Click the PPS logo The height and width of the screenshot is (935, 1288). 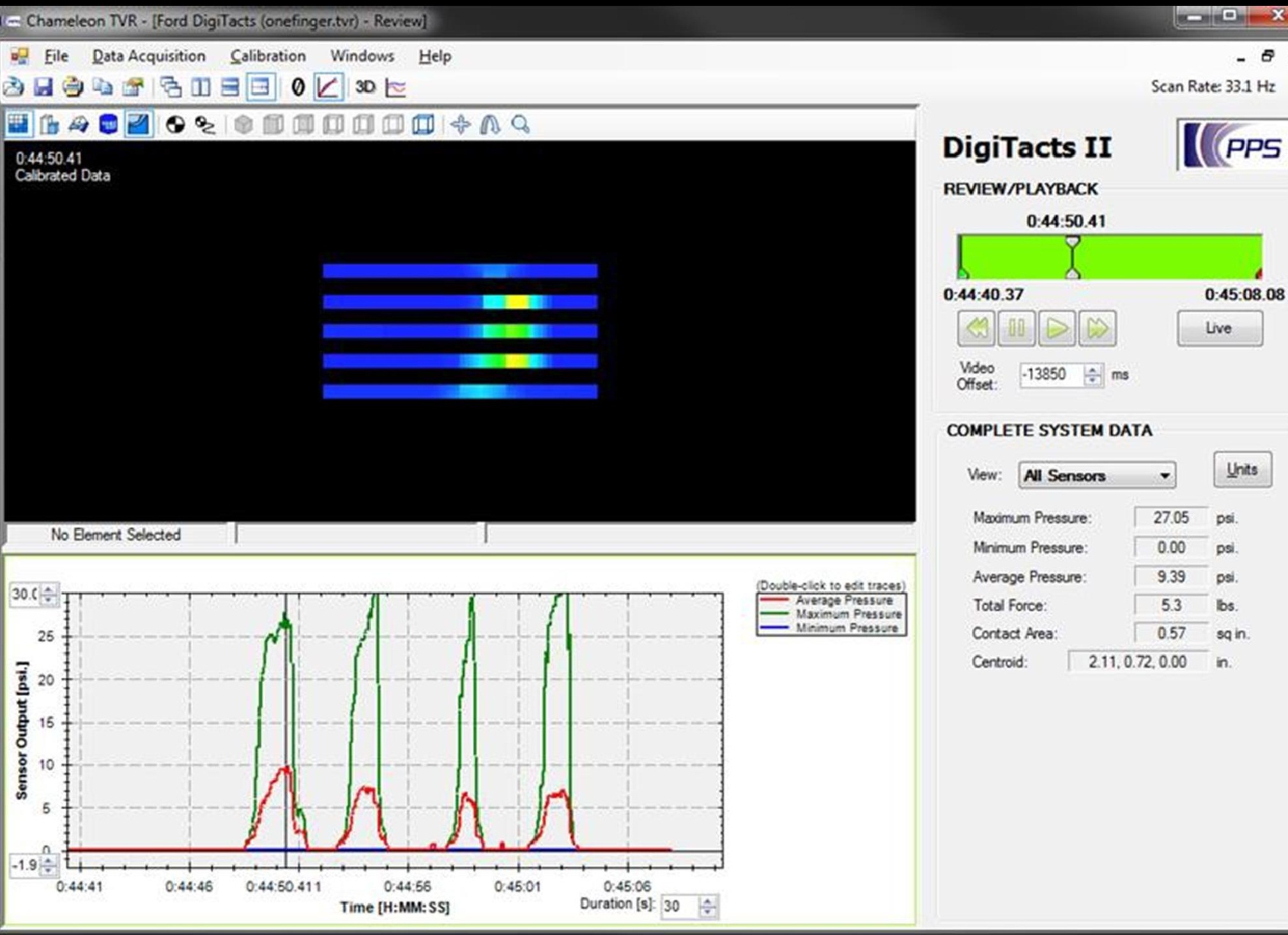pos(1232,146)
